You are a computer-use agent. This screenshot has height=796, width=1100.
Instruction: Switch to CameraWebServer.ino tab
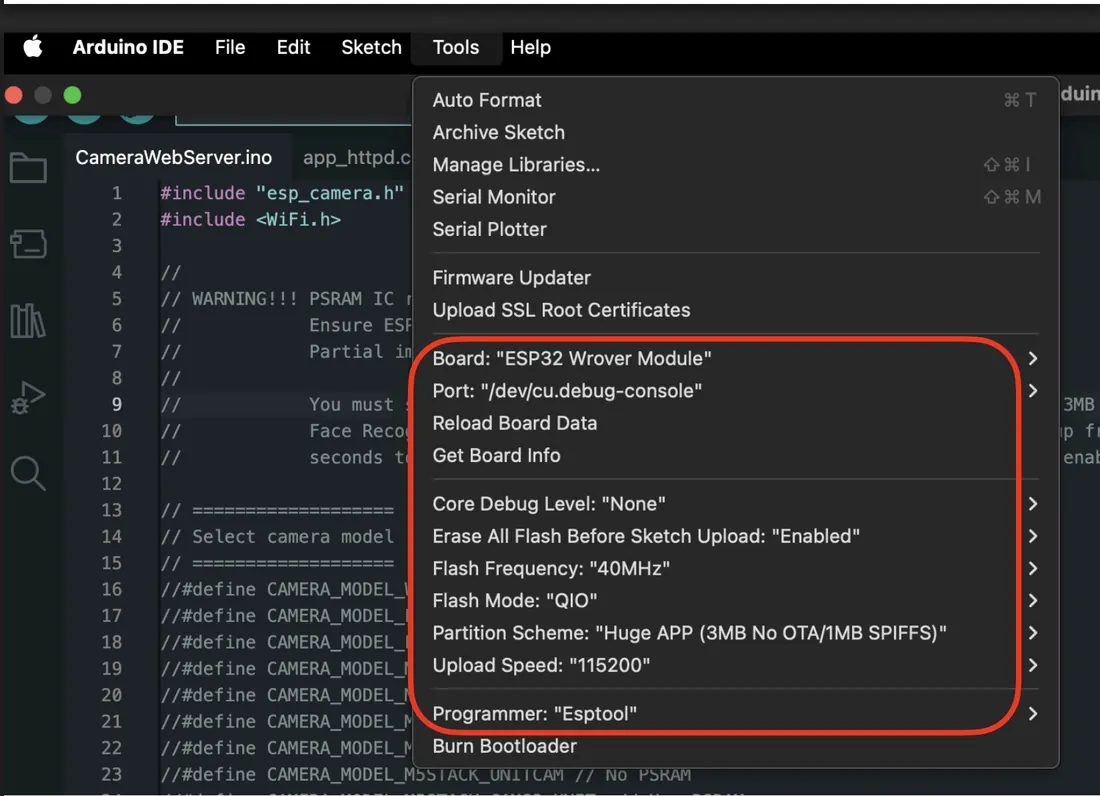[x=174, y=157]
